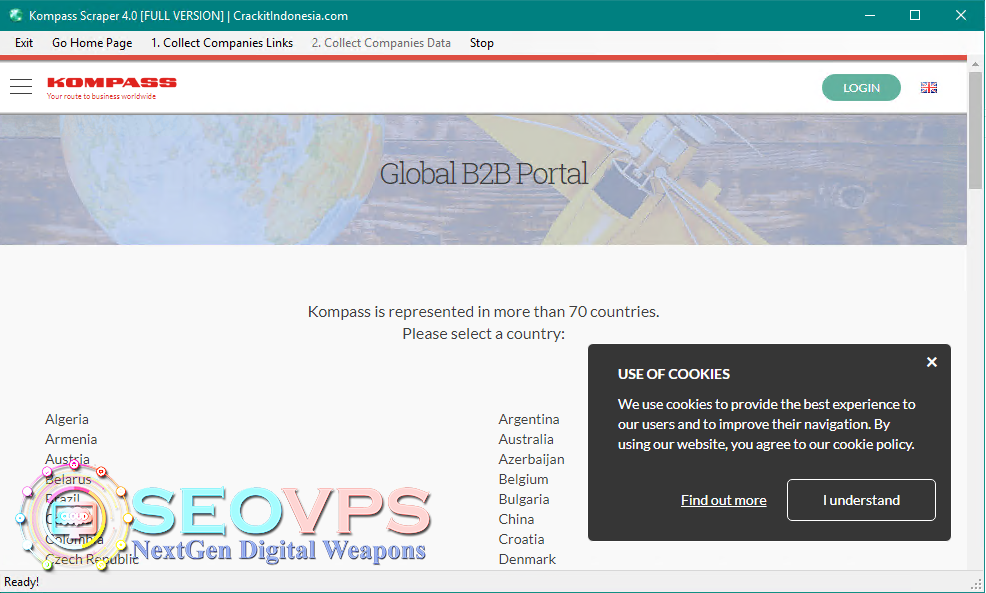Click the Global B2B Portal heading
The height and width of the screenshot is (593, 986).
pos(484,174)
